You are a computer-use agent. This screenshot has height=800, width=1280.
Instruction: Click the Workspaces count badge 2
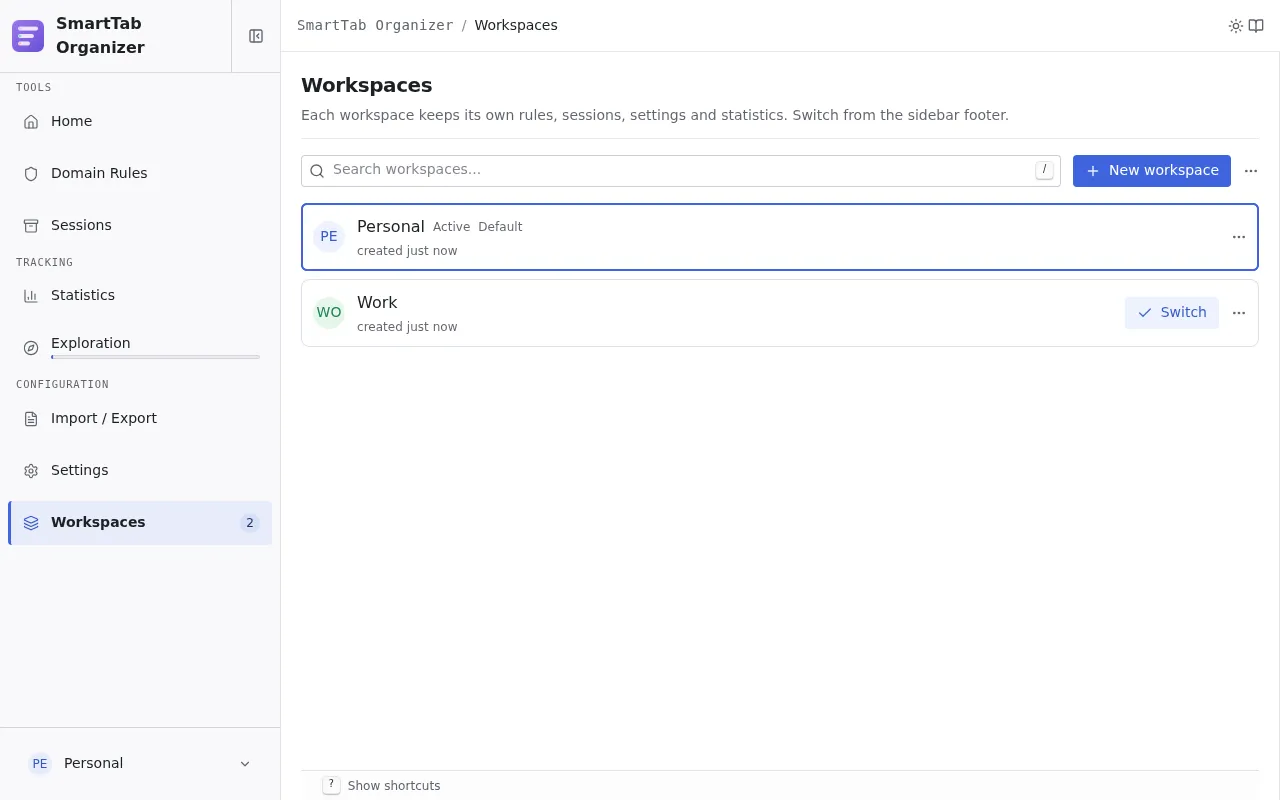click(x=250, y=523)
